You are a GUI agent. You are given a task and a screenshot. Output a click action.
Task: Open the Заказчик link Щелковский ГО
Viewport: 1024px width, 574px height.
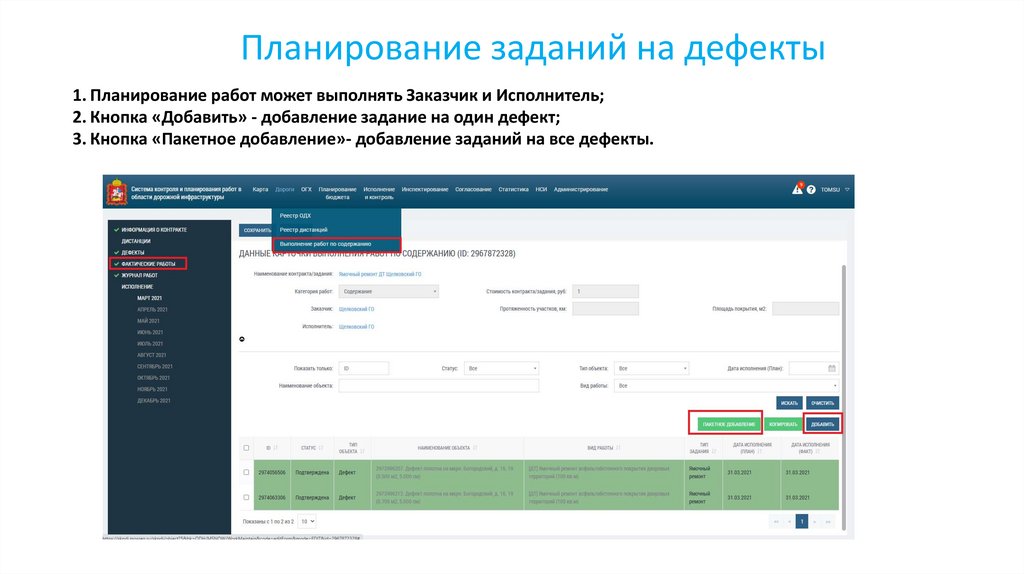(x=356, y=309)
